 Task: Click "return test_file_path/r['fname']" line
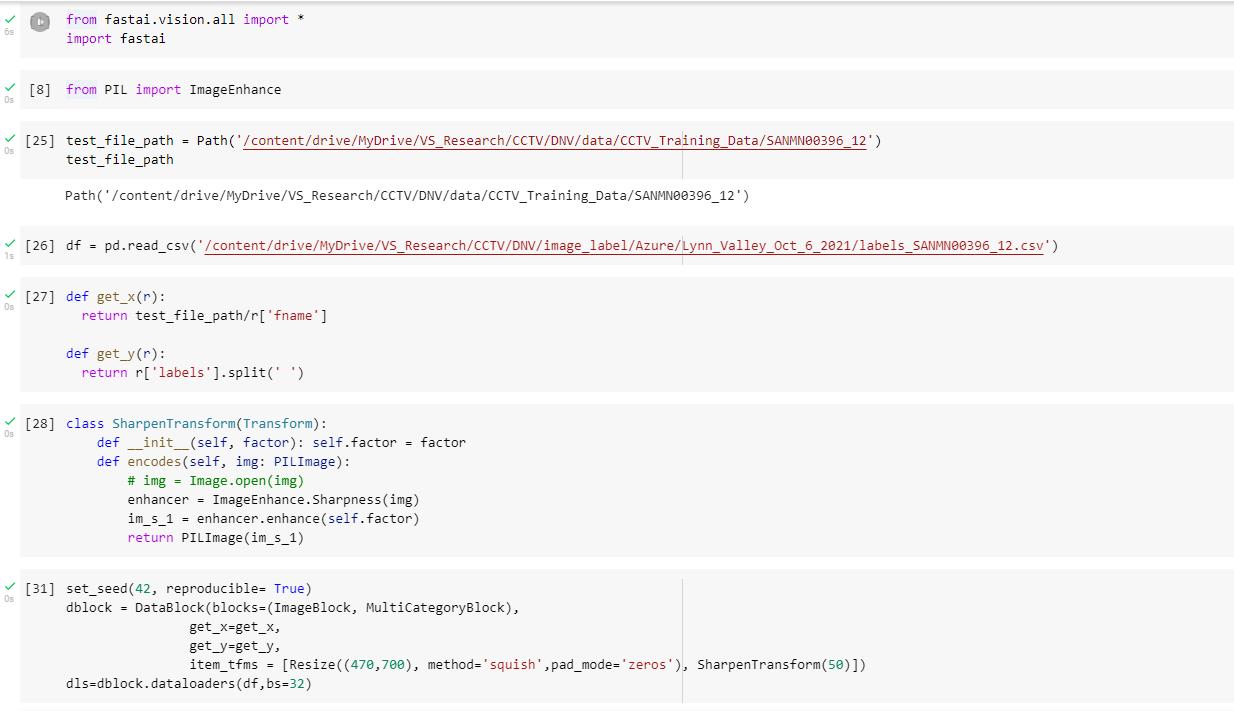click(x=205, y=316)
